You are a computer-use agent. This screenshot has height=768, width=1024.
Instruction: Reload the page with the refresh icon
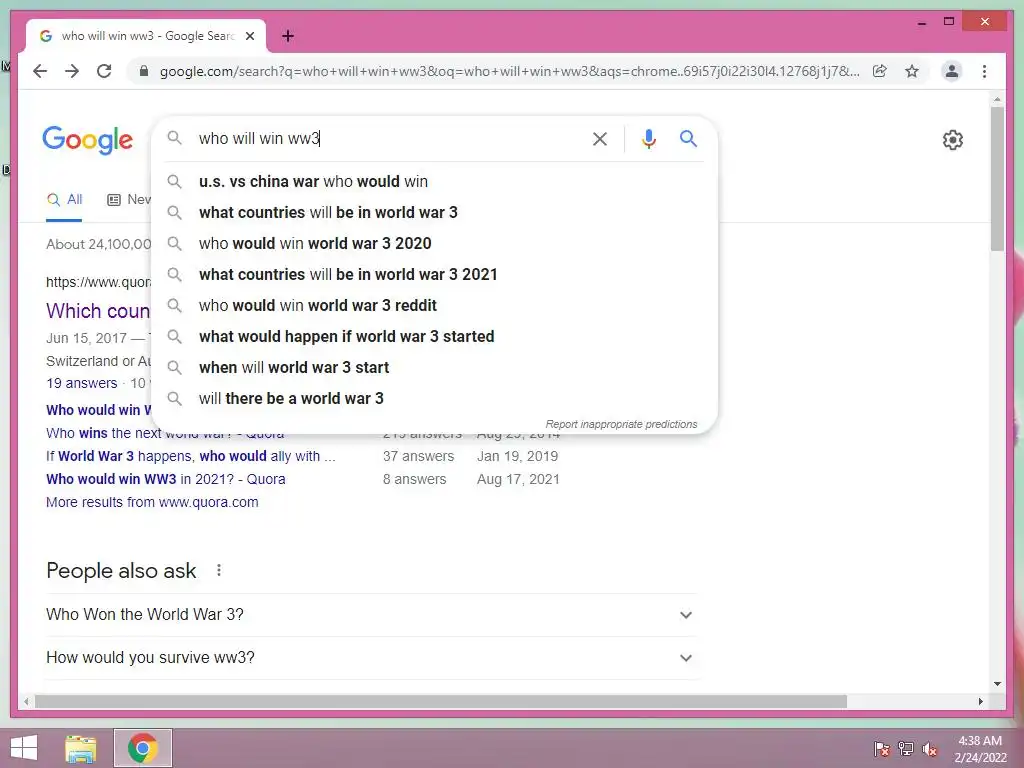tap(104, 71)
